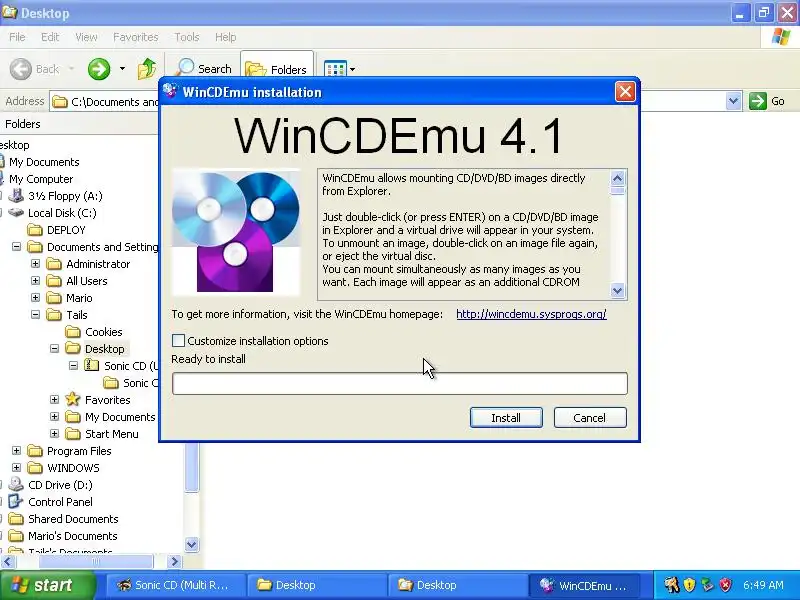This screenshot has width=800, height=600.
Task: Click red shield alert tray icon
Action: pos(725,585)
